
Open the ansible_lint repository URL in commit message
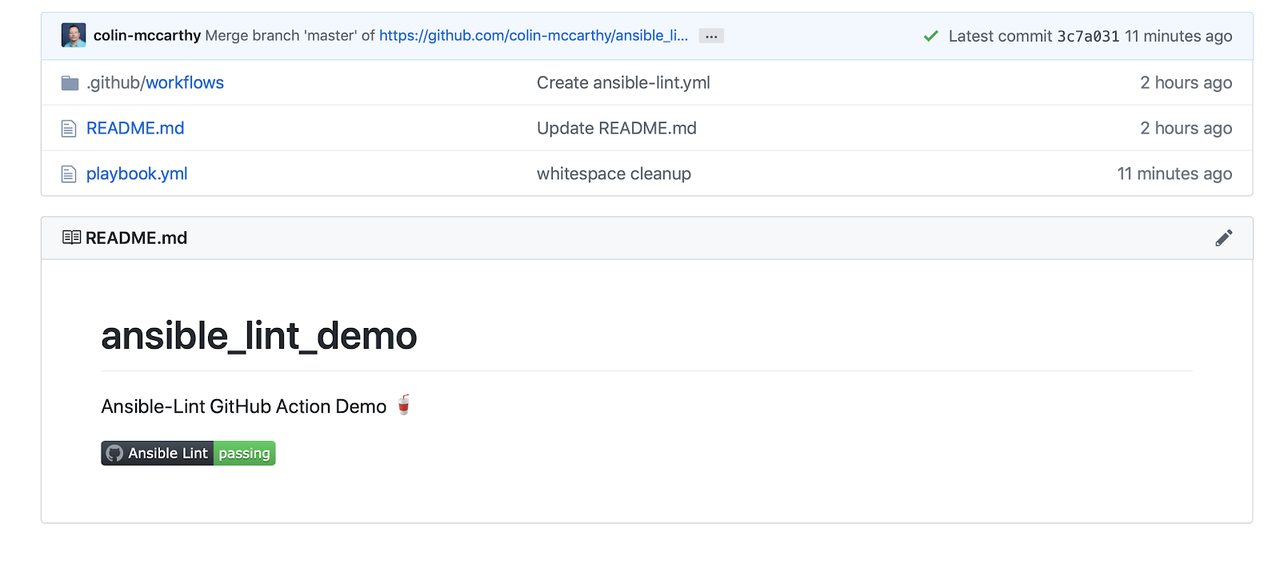pyautogui.click(x=533, y=36)
